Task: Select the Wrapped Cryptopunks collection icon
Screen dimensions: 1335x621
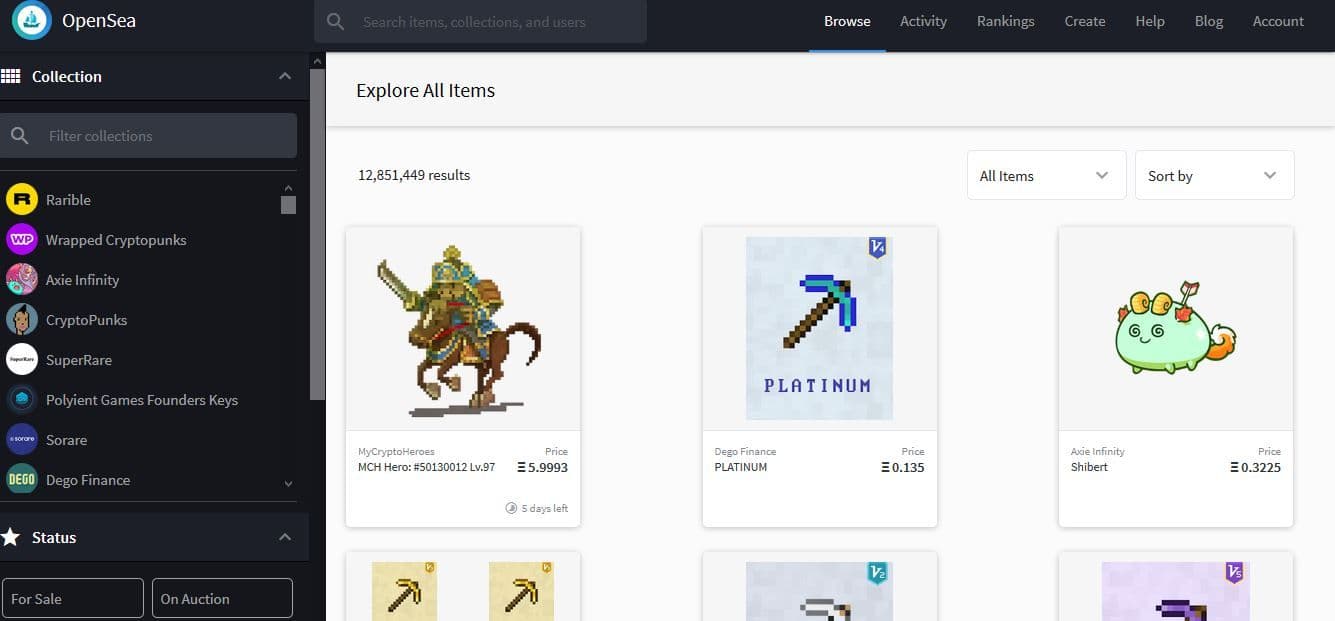Action: 22,240
